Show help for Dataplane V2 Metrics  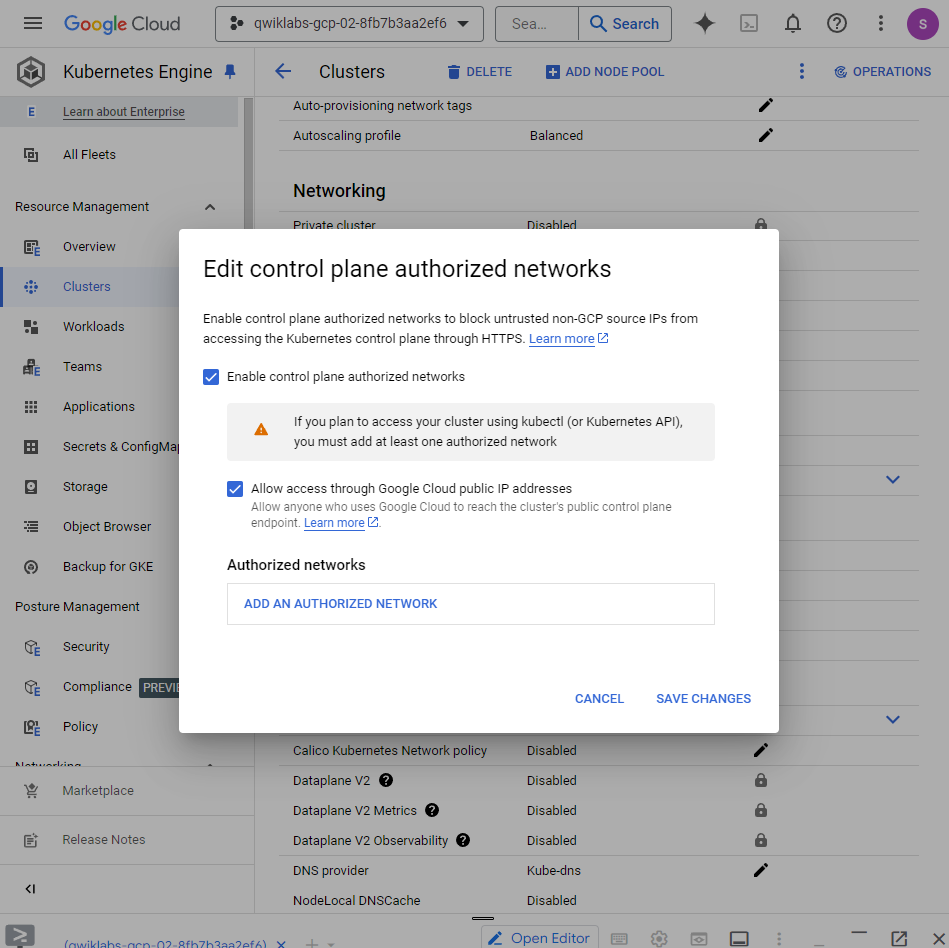432,810
